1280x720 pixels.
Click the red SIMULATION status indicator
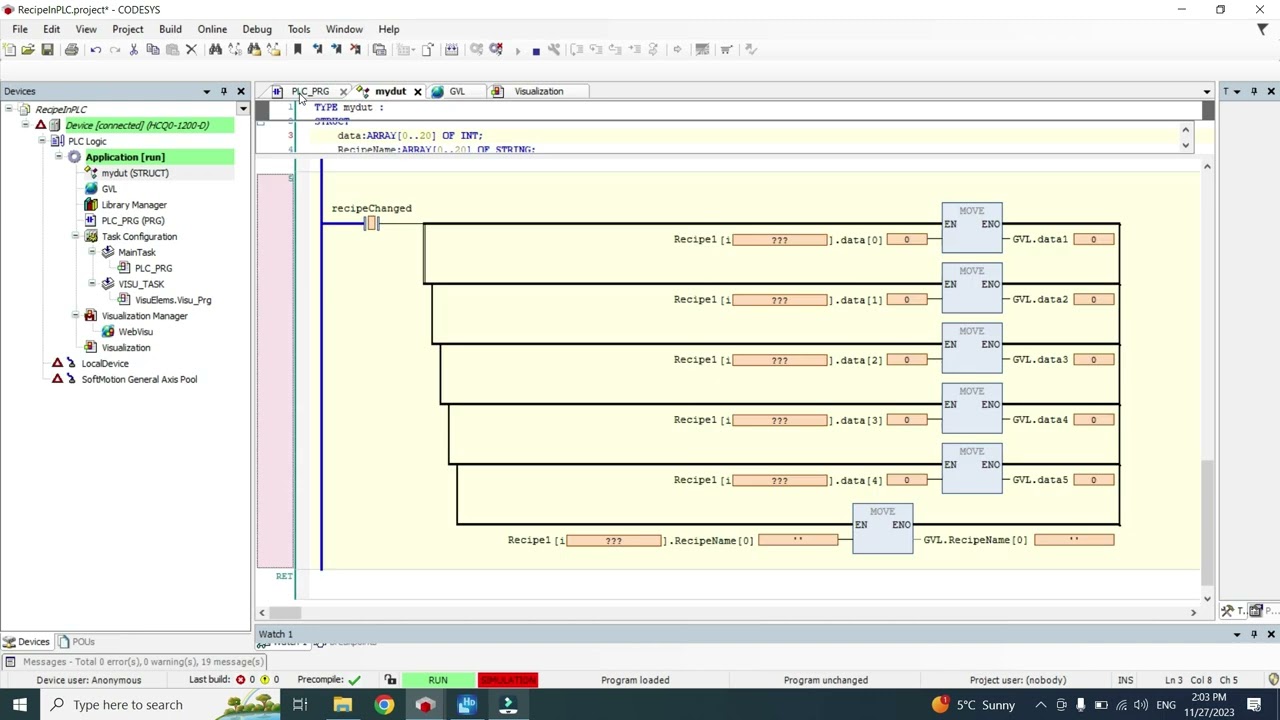(x=508, y=680)
